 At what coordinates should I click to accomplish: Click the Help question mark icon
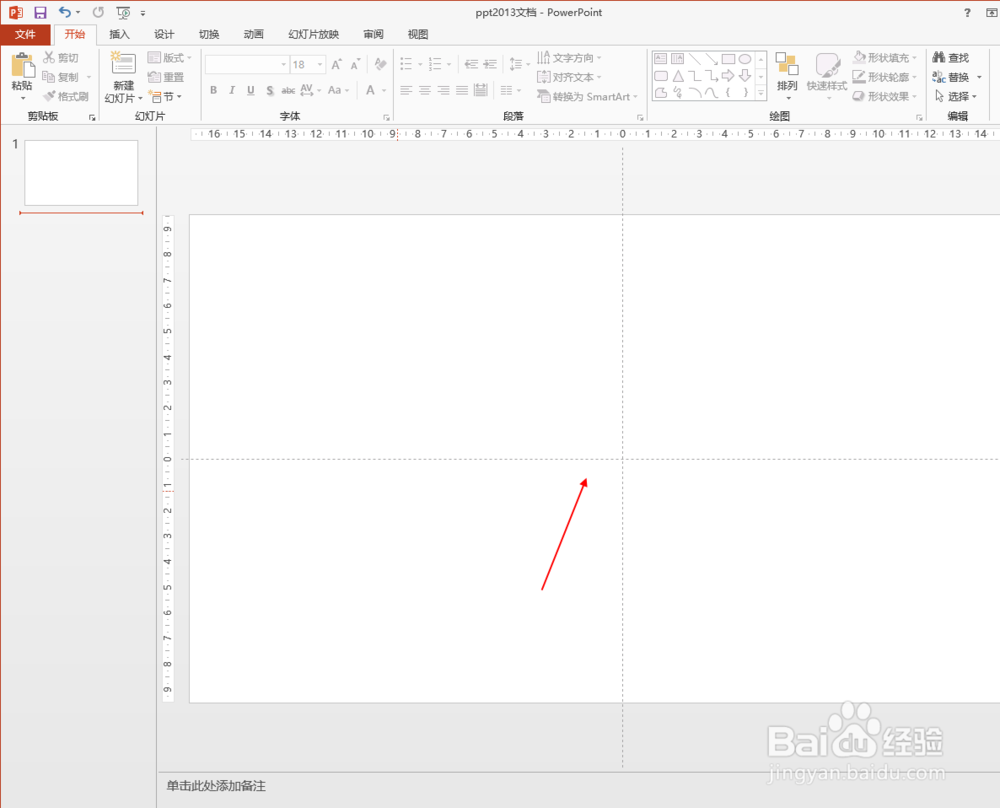[967, 12]
